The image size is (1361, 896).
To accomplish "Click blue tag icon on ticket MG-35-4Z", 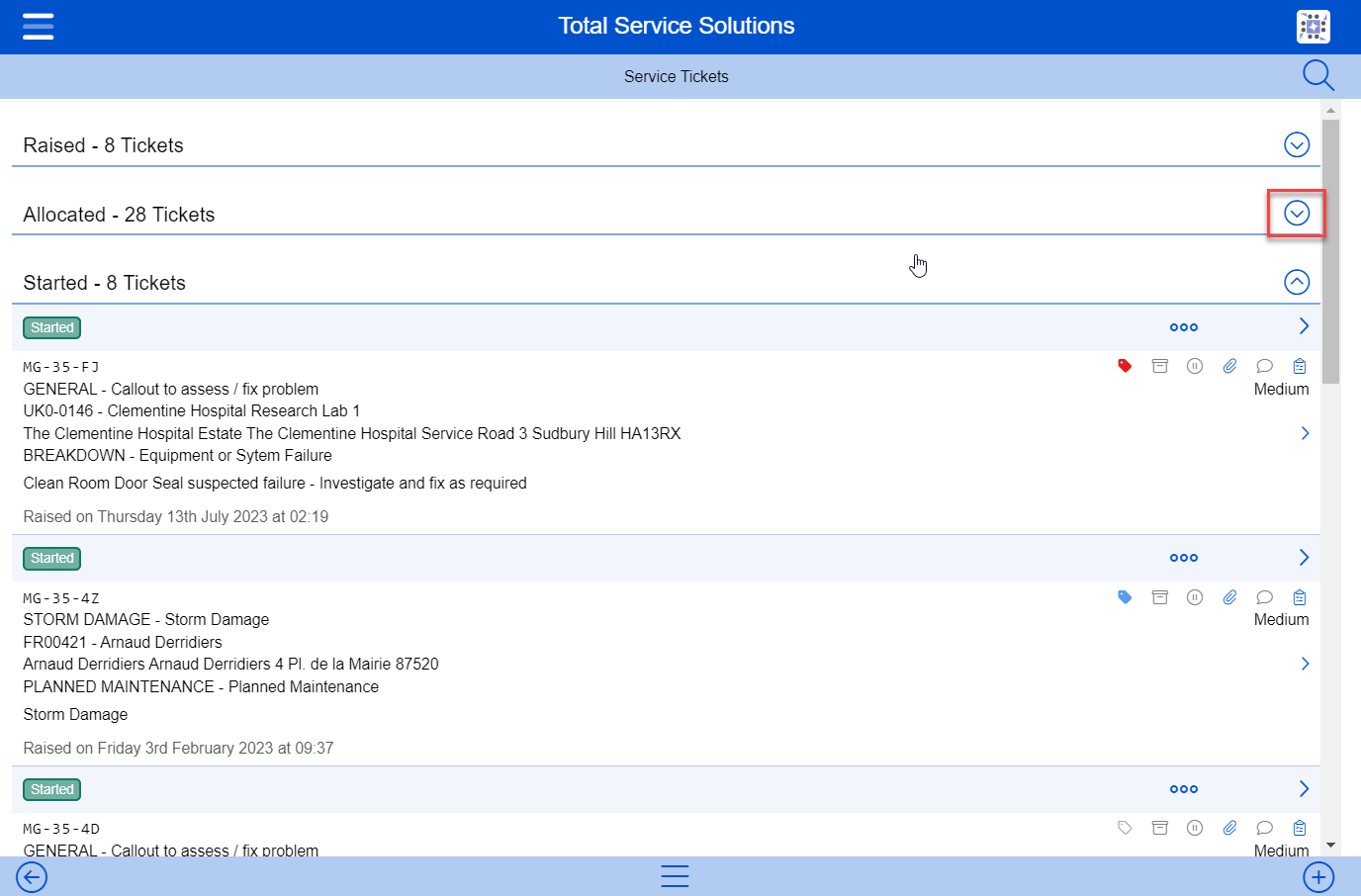I will tap(1125, 597).
